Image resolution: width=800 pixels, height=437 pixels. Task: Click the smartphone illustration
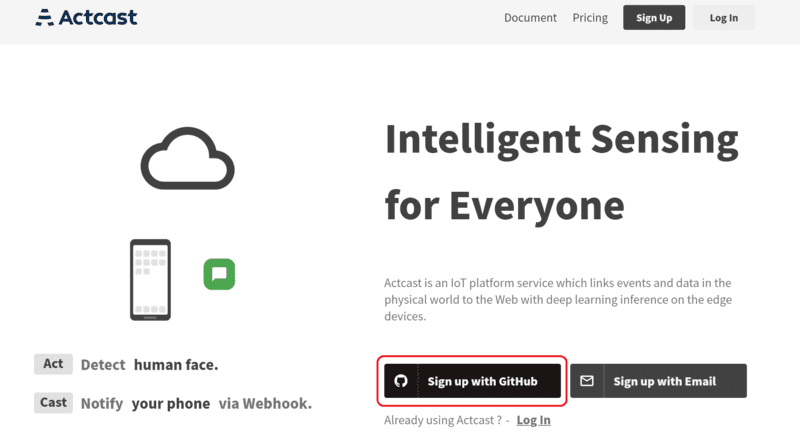pos(150,279)
